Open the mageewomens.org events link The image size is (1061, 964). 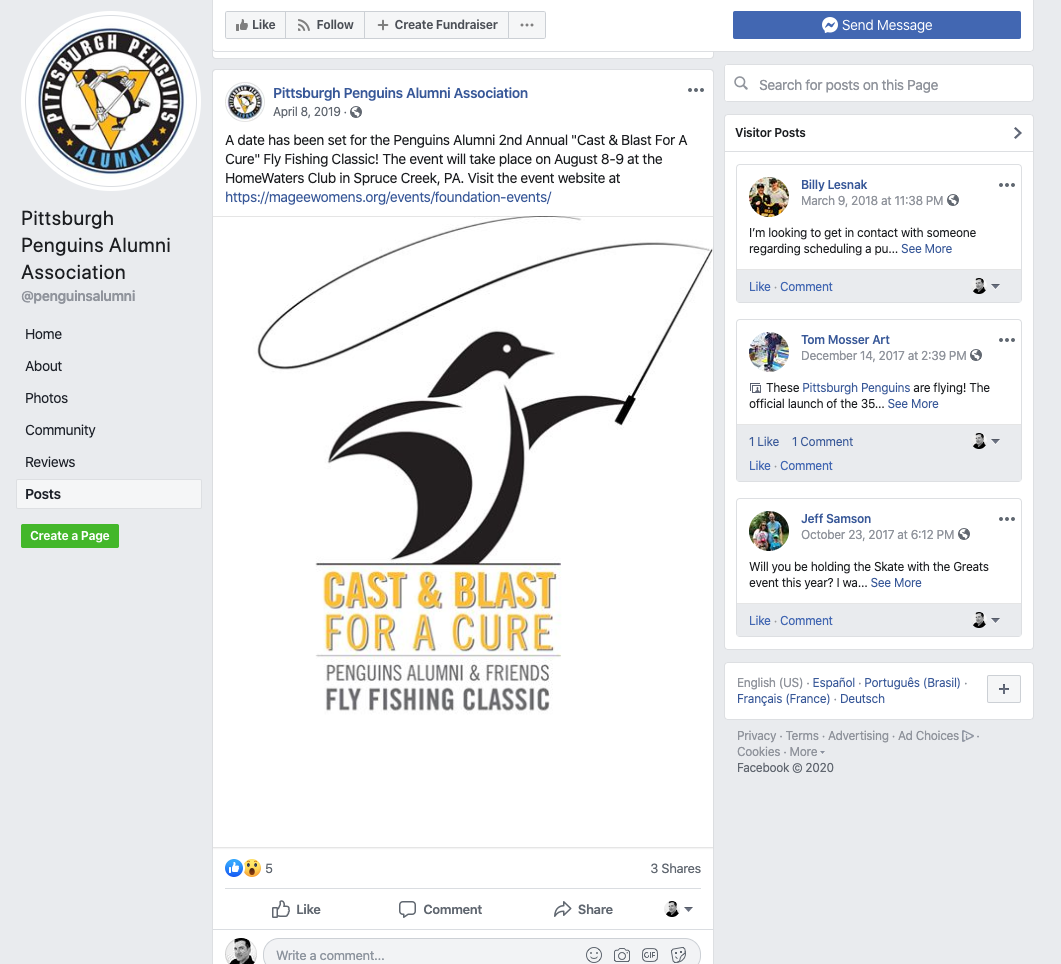pos(388,197)
